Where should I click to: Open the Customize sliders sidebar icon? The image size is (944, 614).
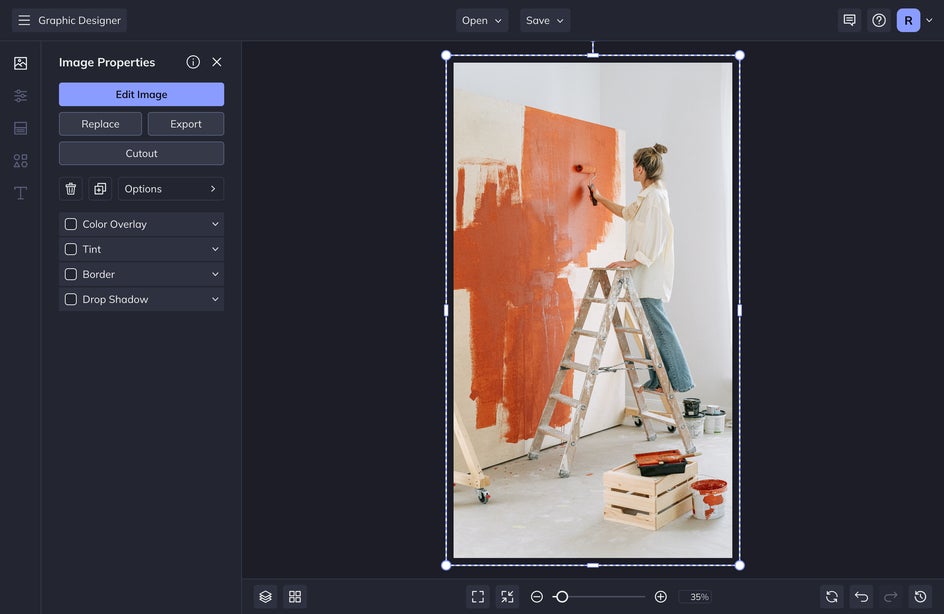(x=20, y=96)
